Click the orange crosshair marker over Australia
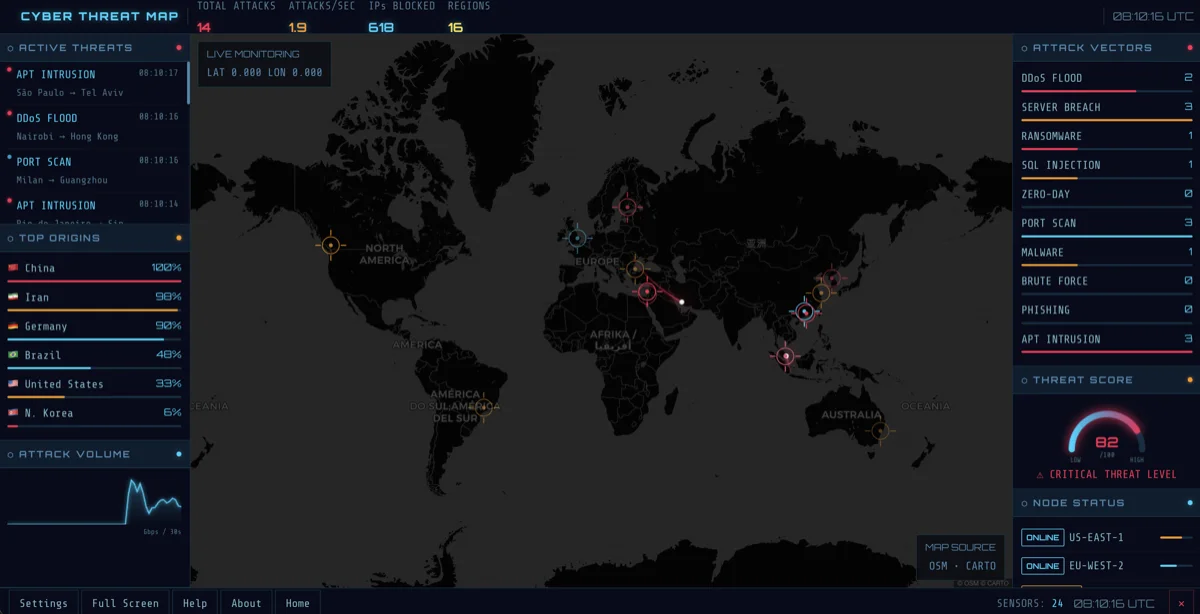The image size is (1200, 614). (880, 431)
